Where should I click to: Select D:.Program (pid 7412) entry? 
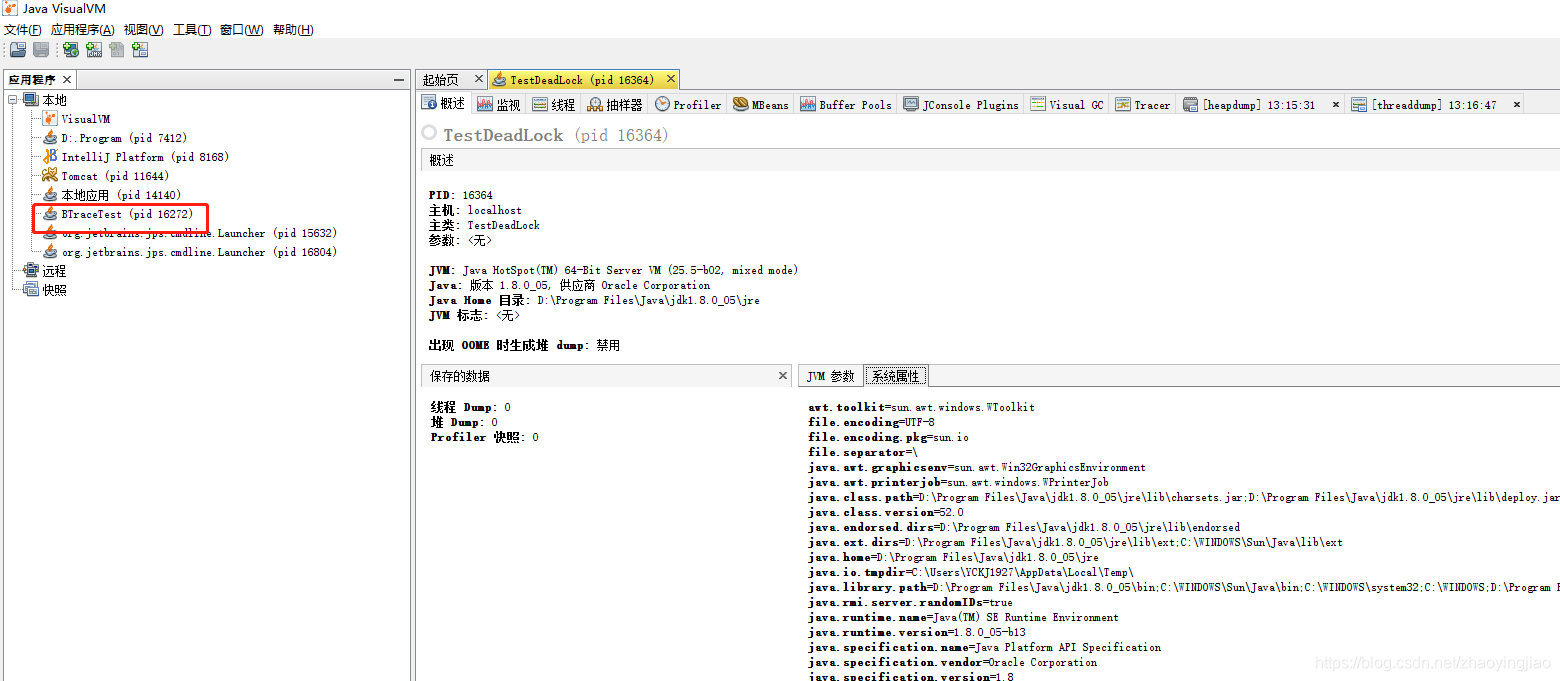coord(124,138)
